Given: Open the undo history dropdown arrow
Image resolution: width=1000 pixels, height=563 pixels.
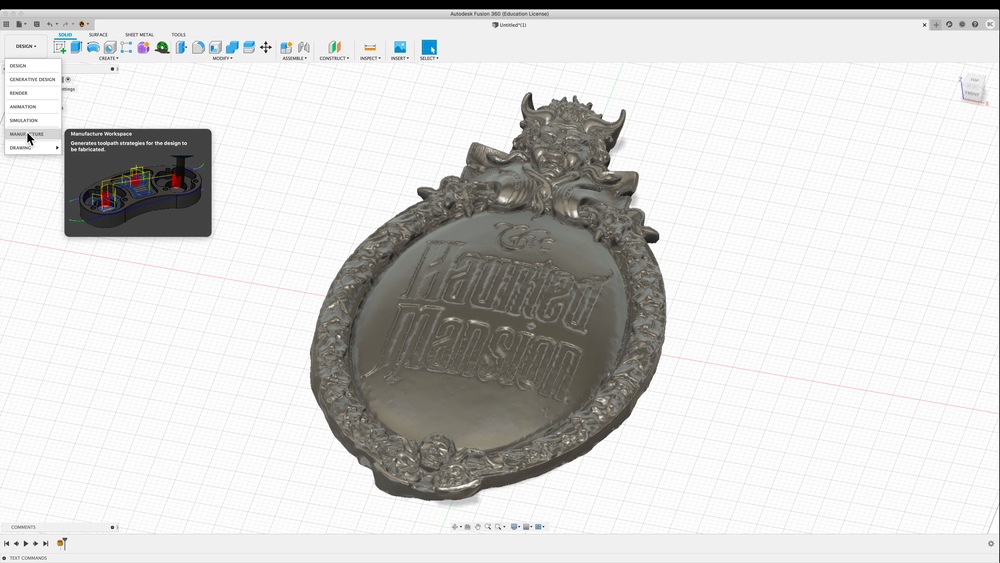Looking at the screenshot, I should [57, 24].
